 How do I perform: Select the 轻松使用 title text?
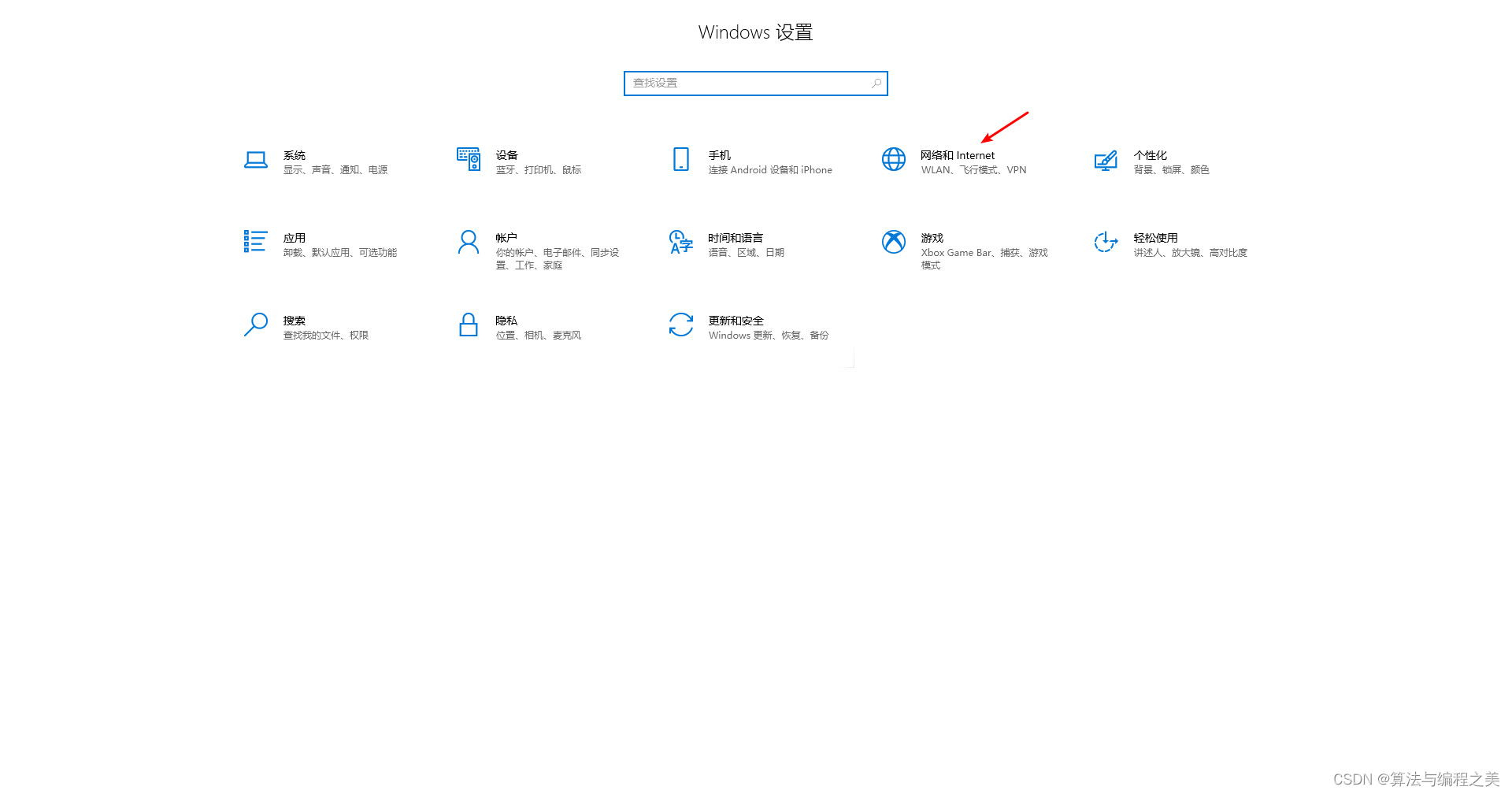1156,238
